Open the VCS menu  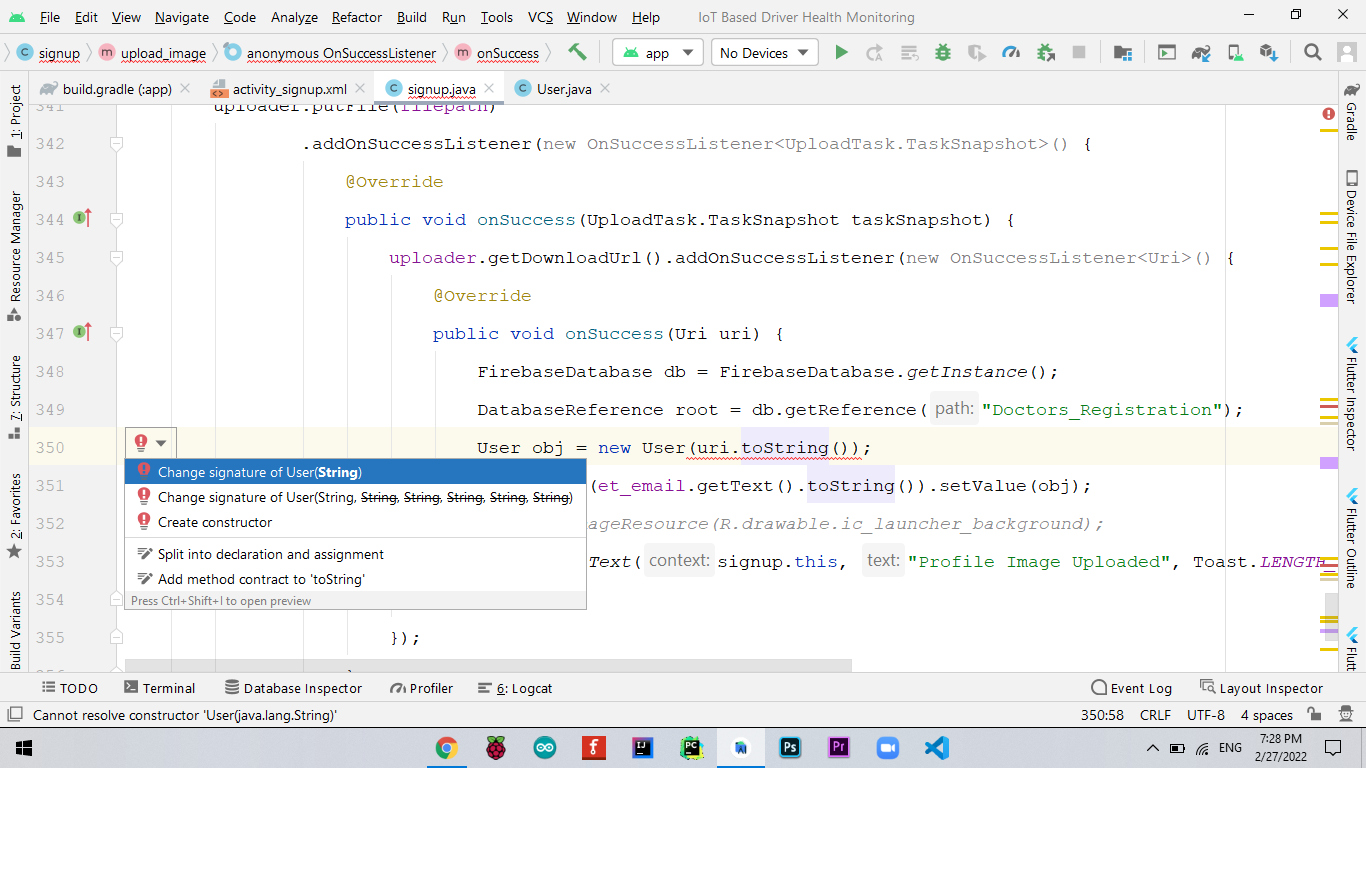540,17
